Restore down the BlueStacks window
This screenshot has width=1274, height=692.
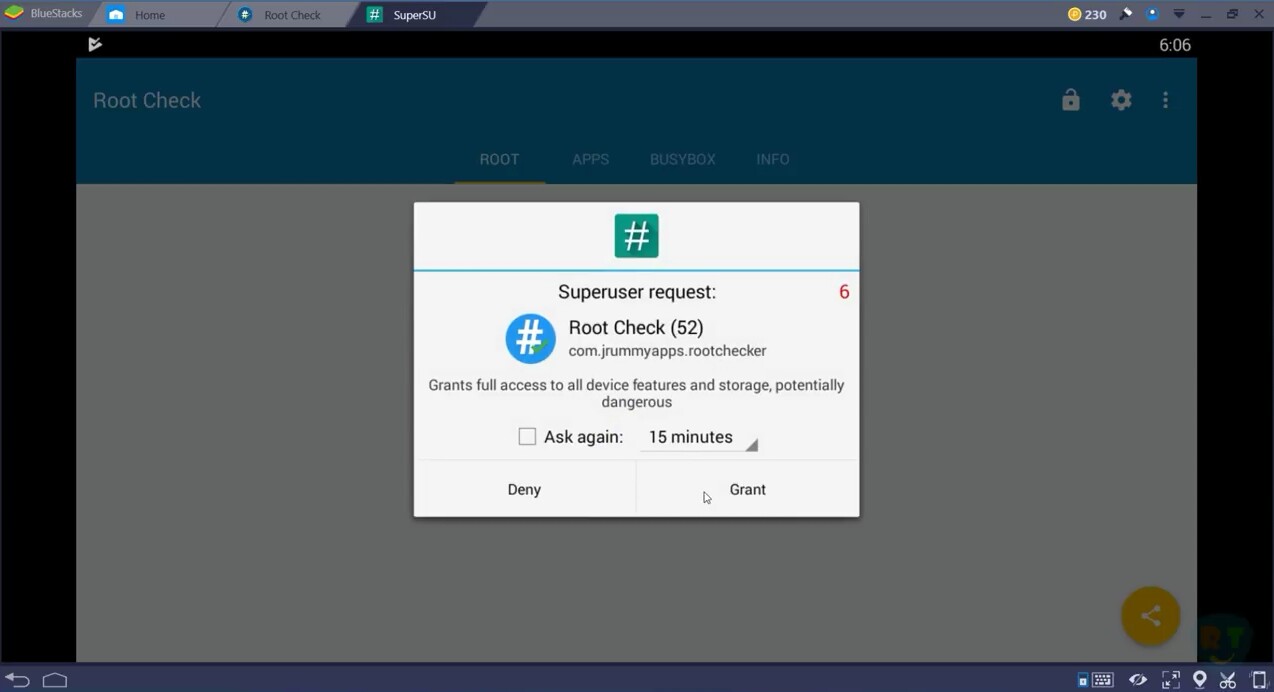pyautogui.click(x=1232, y=14)
